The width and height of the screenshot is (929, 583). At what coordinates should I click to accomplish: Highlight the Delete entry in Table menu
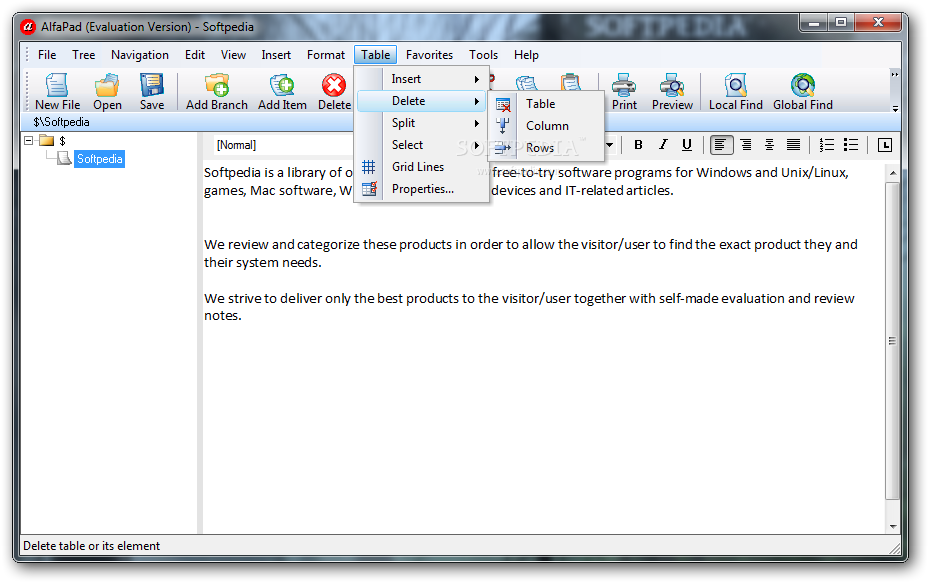pos(422,101)
